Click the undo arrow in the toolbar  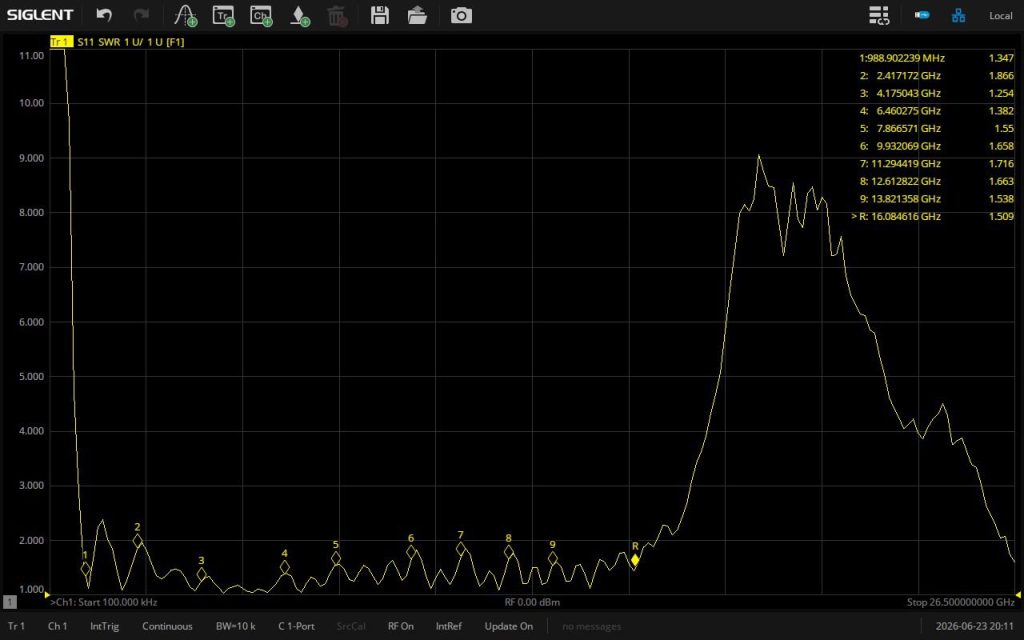point(104,15)
